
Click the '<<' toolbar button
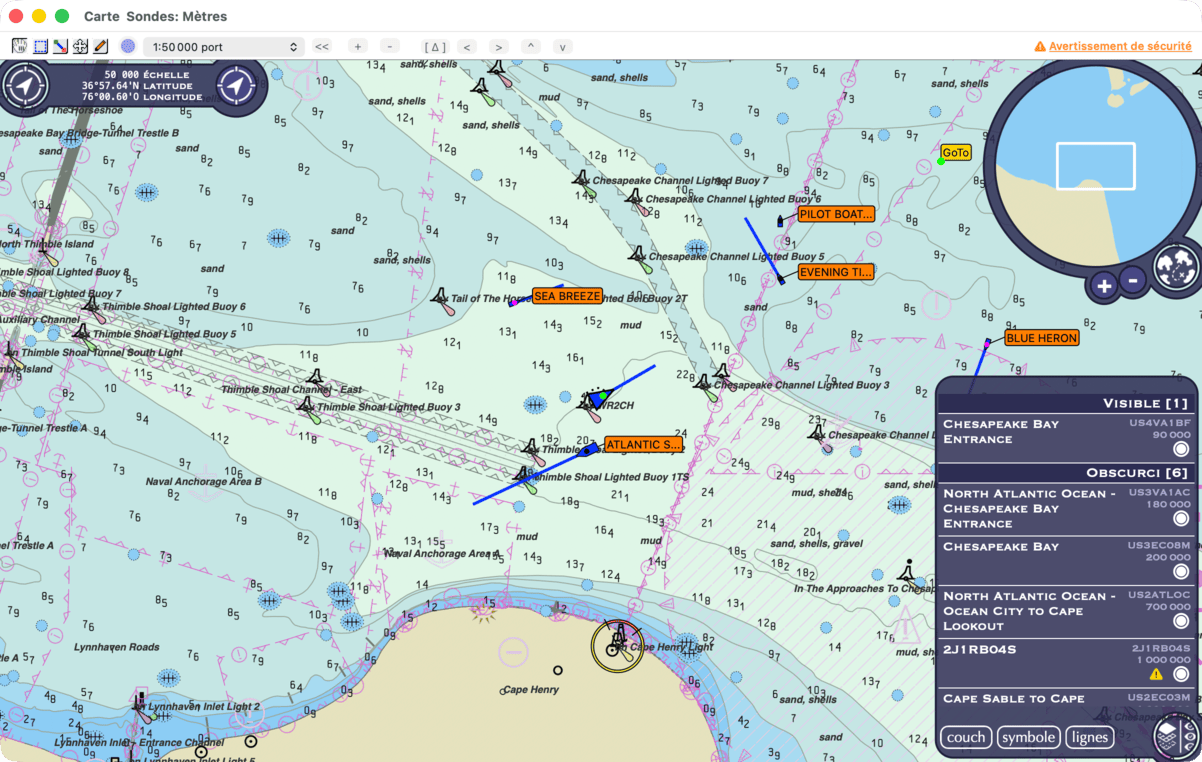click(x=322, y=46)
